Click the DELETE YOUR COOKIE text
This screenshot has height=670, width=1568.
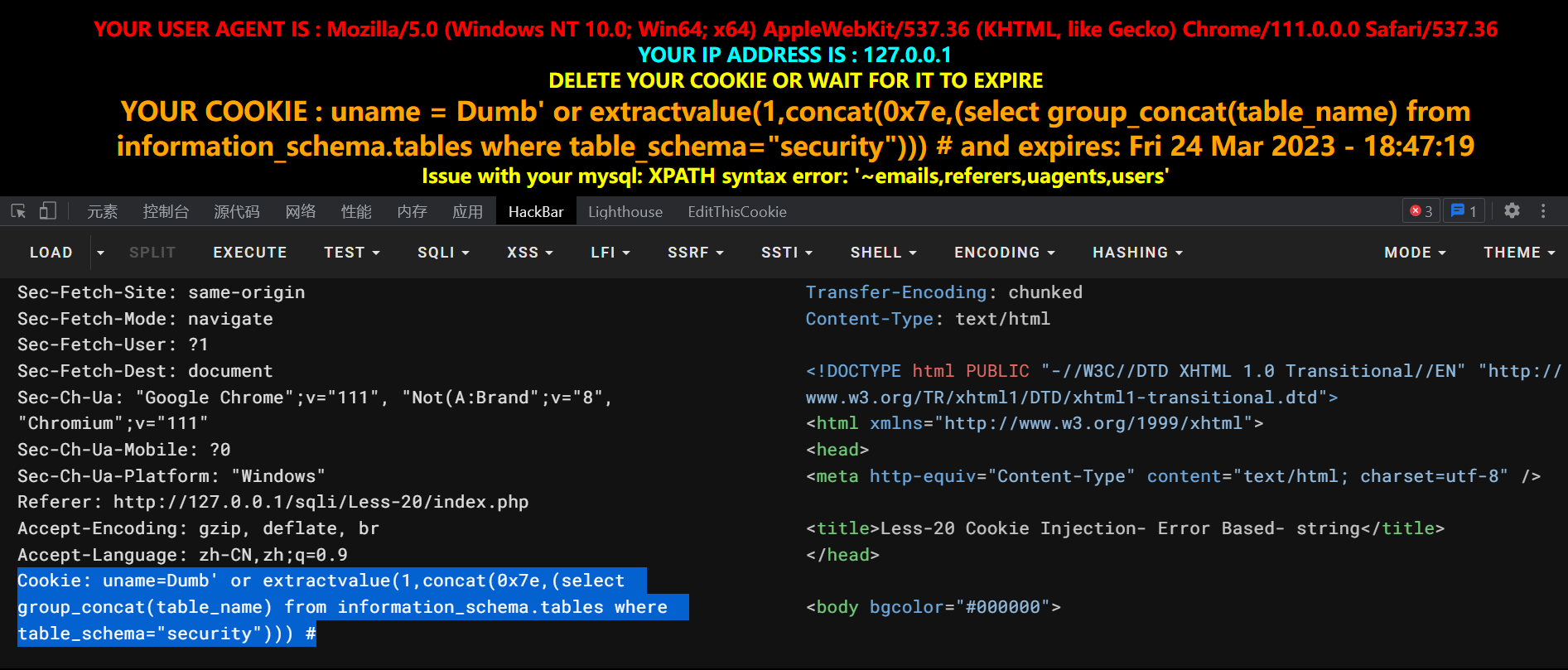click(x=796, y=80)
